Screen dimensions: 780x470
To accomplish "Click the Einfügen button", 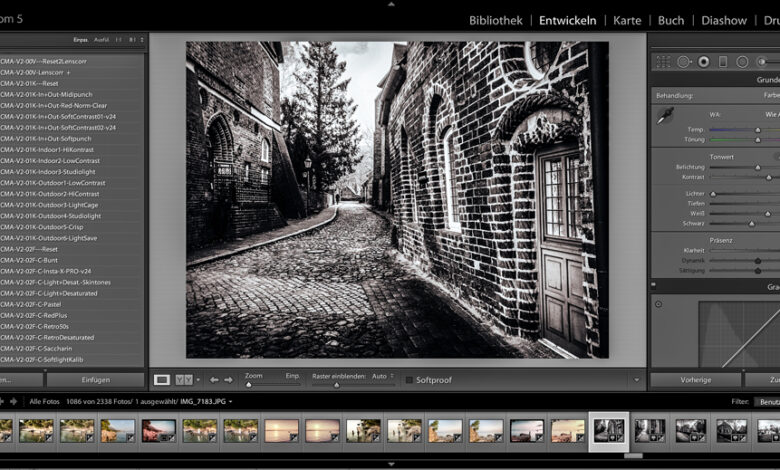I will 96,380.
